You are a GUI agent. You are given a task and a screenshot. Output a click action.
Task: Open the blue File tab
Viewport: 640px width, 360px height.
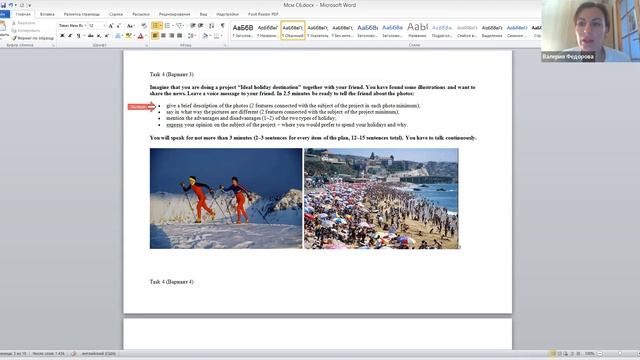[4, 14]
